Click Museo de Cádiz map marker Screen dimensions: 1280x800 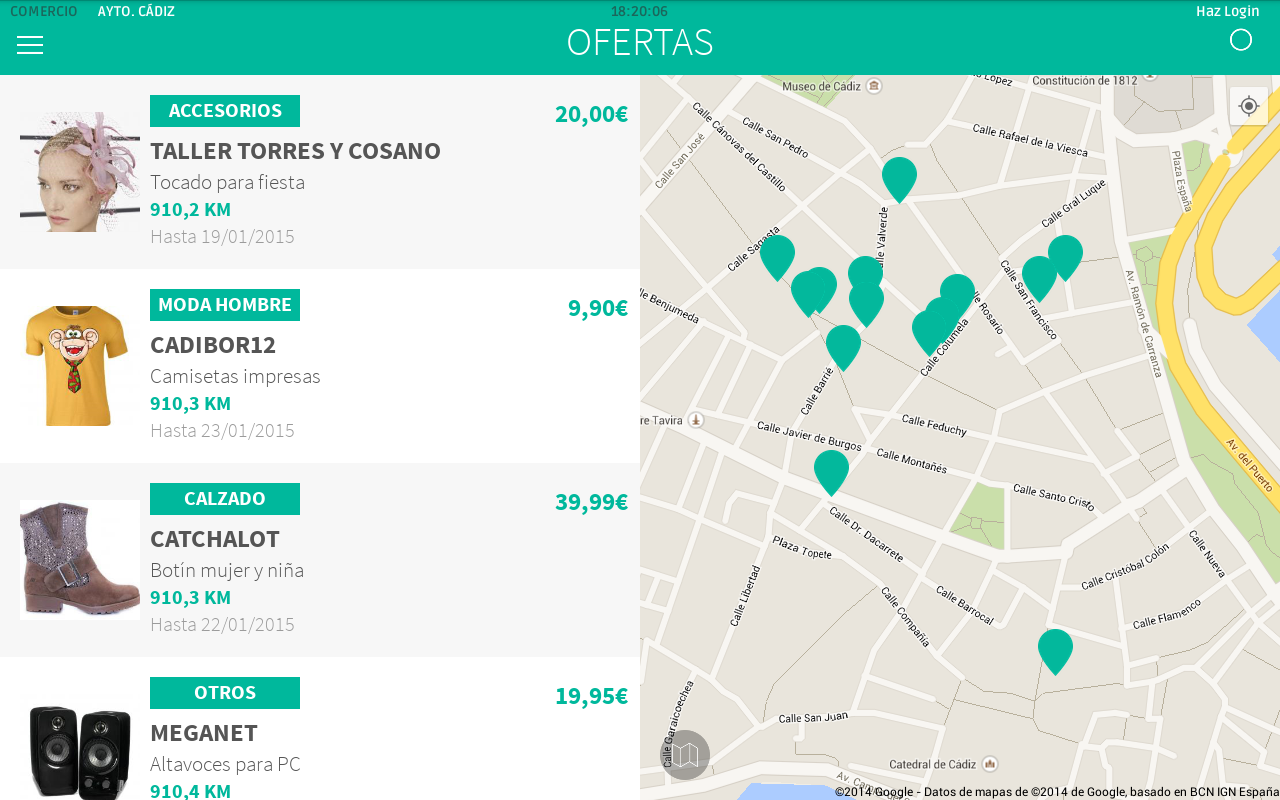point(875,86)
